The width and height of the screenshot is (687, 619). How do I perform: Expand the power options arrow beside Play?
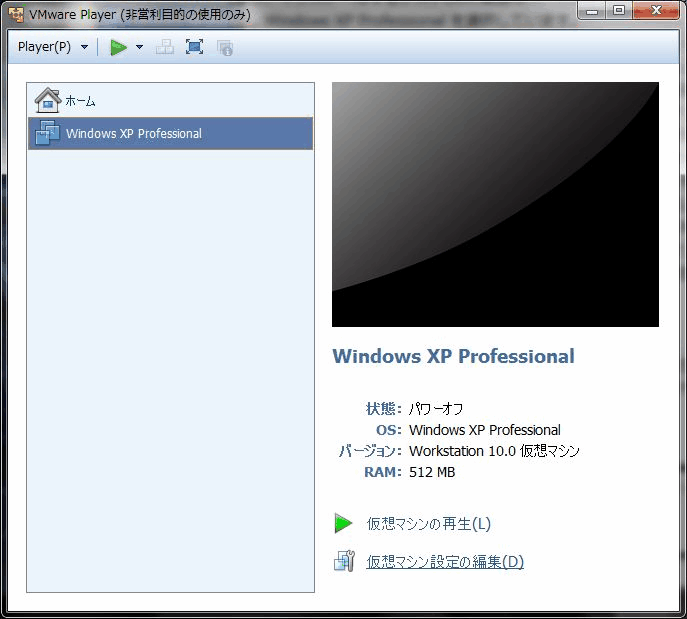click(x=140, y=47)
